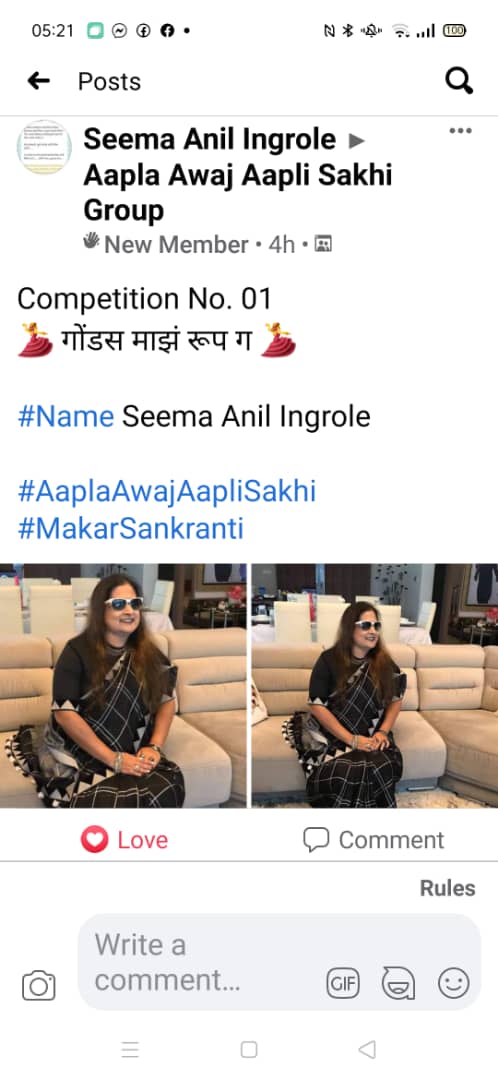Screen dimensions: 498x1080
Task: Open the sticker picker icon
Action: [399, 984]
